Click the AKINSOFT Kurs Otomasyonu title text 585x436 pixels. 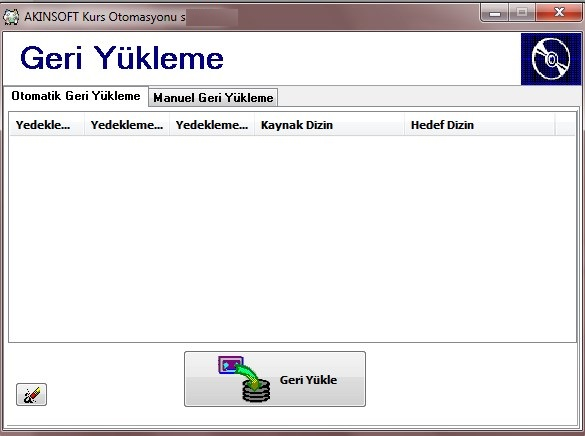tap(104, 17)
